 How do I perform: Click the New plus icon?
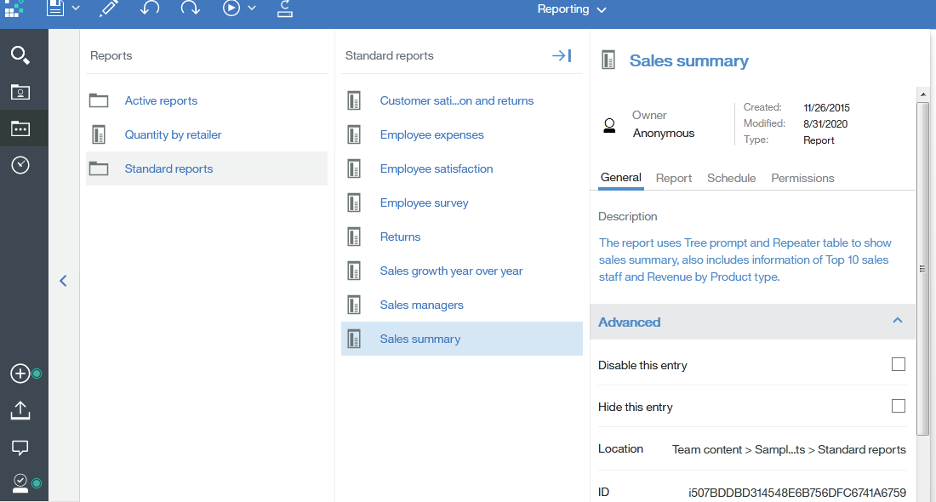20,374
